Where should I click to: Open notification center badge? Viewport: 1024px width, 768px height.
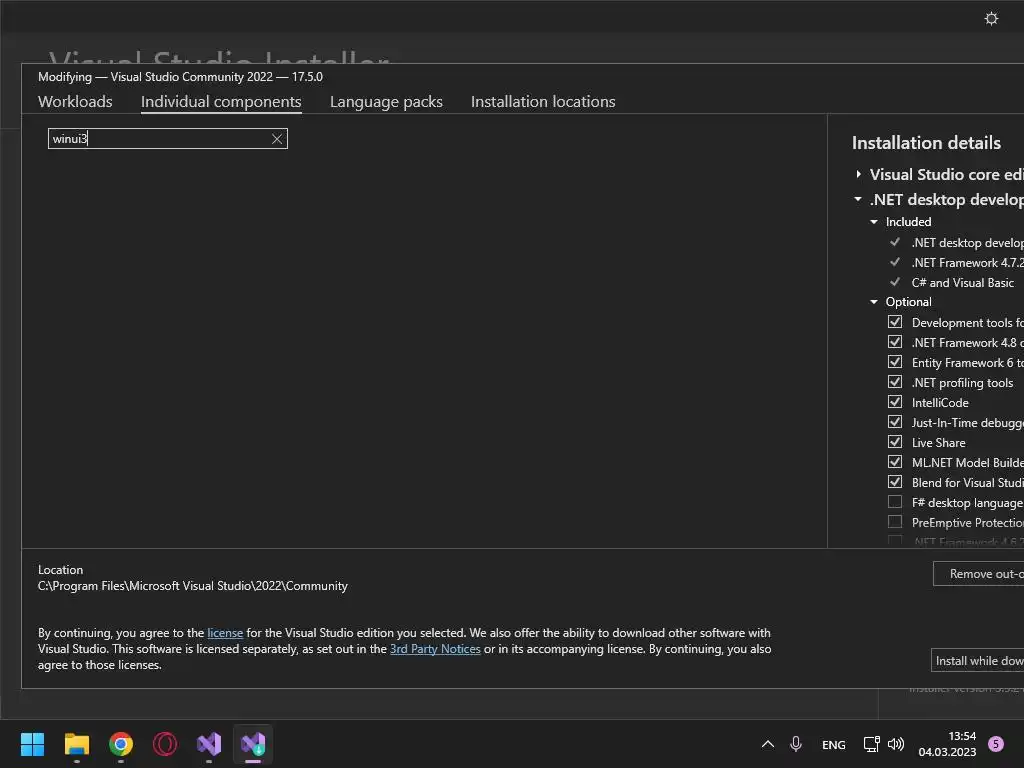pyautogui.click(x=995, y=744)
